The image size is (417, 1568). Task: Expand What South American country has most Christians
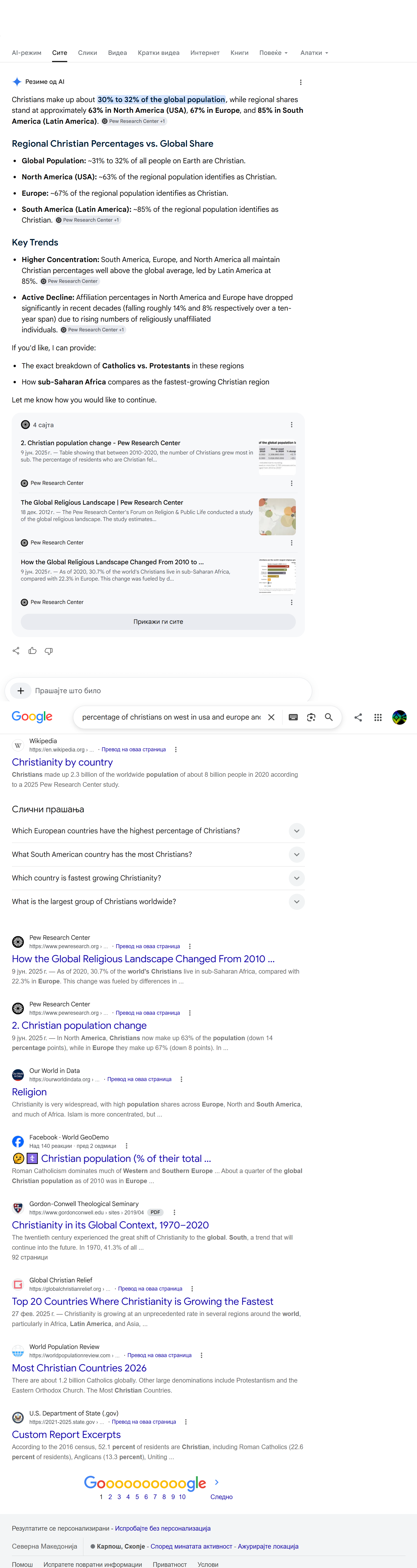tap(158, 855)
